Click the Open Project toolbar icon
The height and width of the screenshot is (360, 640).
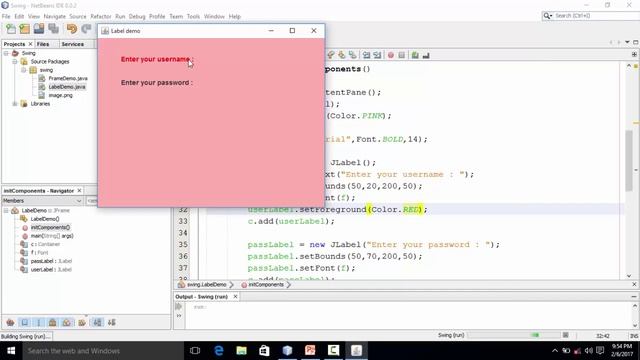click(x=39, y=29)
